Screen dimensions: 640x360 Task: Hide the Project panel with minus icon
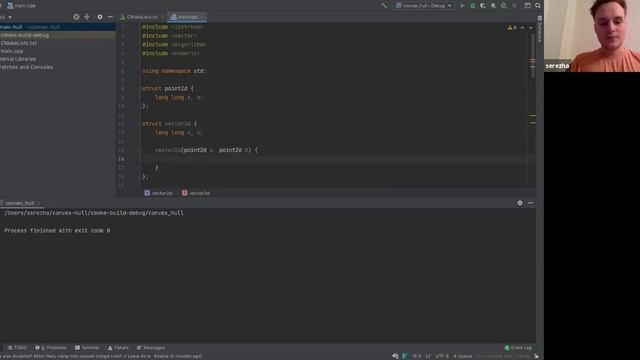tap(110, 17)
